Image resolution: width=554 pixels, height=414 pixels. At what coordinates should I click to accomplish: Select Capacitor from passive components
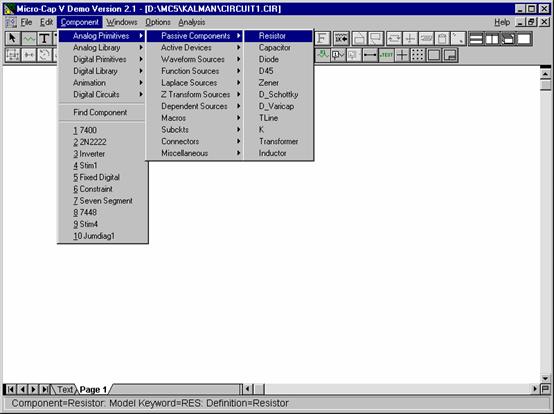tap(278, 48)
